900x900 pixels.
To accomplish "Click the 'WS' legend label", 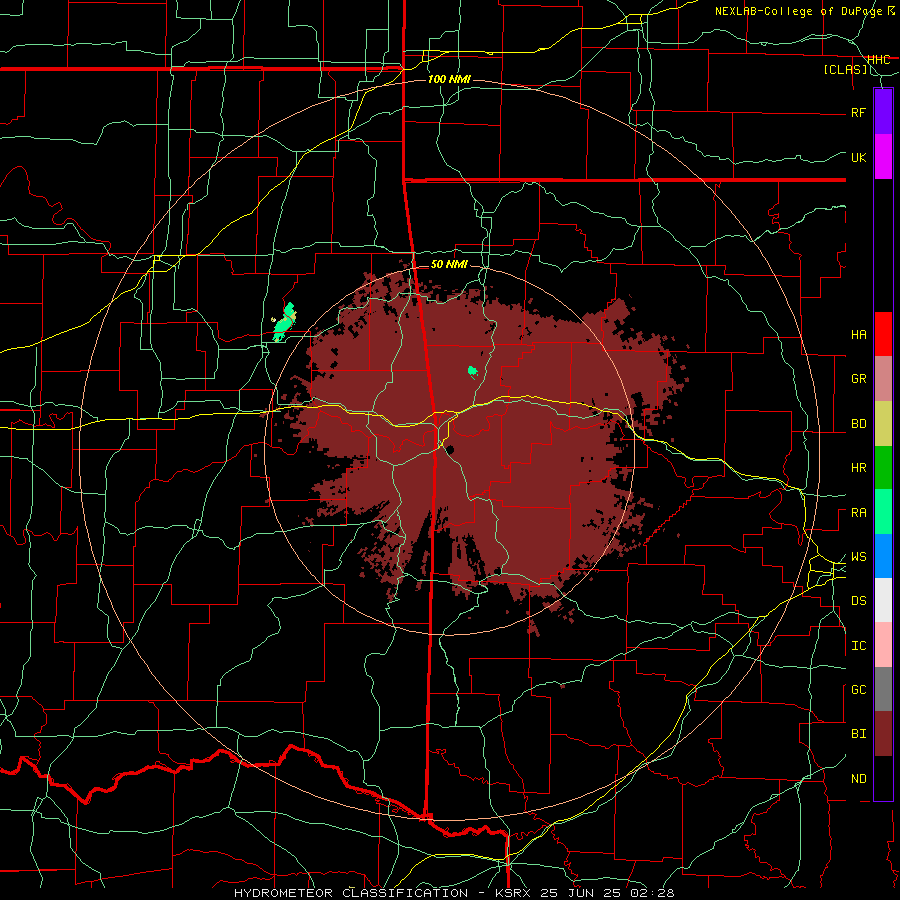I will tap(859, 557).
